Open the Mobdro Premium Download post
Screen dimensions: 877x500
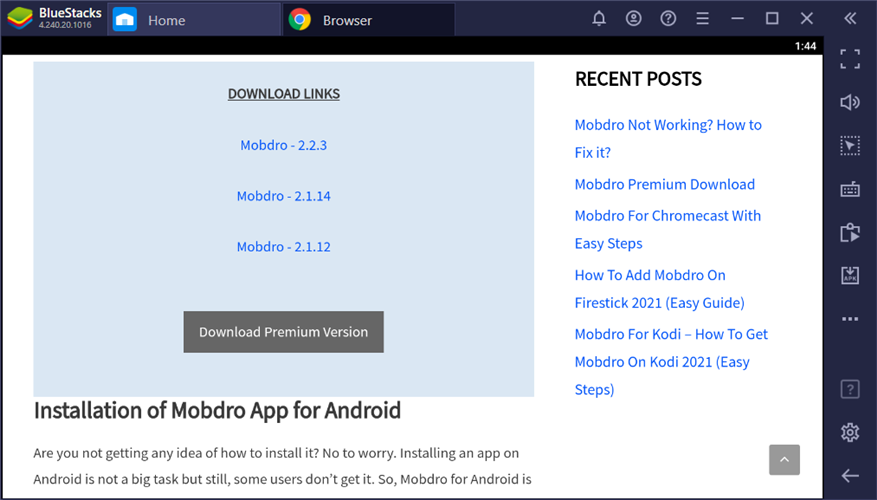tap(664, 184)
